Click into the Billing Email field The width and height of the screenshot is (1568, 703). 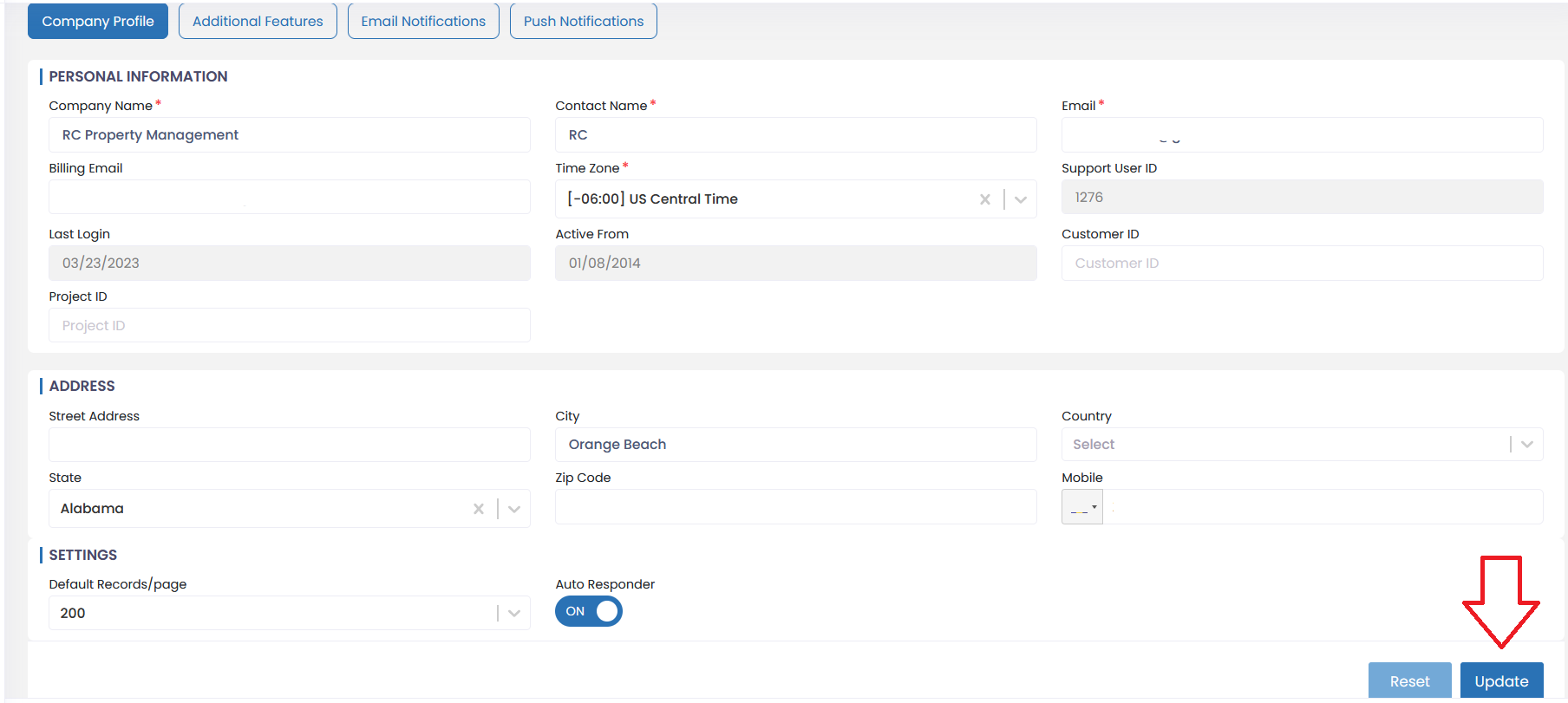(x=290, y=197)
